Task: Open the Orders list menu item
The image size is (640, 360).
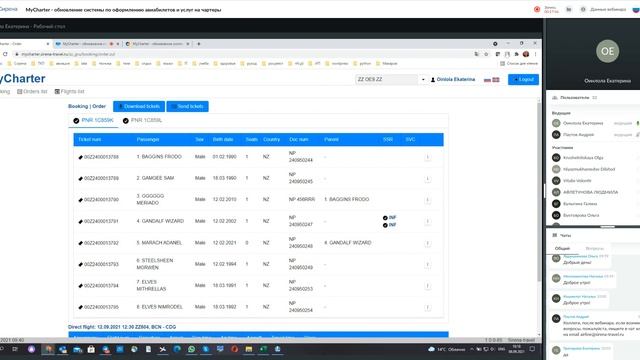Action: coord(32,91)
